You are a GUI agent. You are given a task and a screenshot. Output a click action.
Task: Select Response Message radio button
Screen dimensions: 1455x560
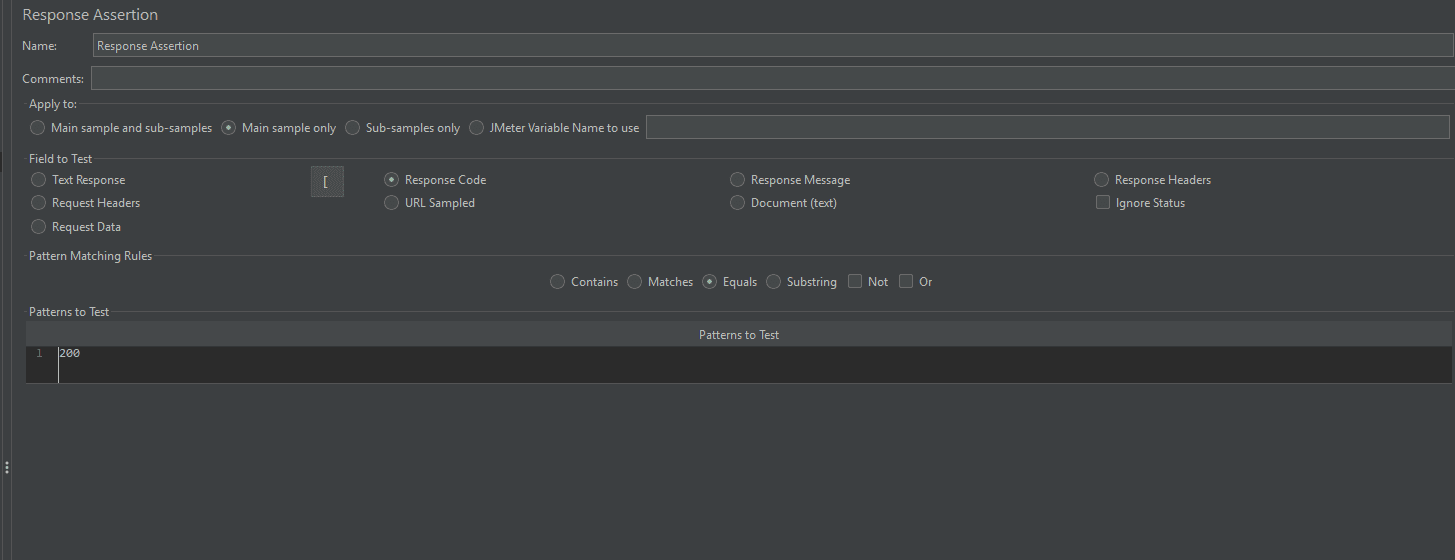click(738, 180)
